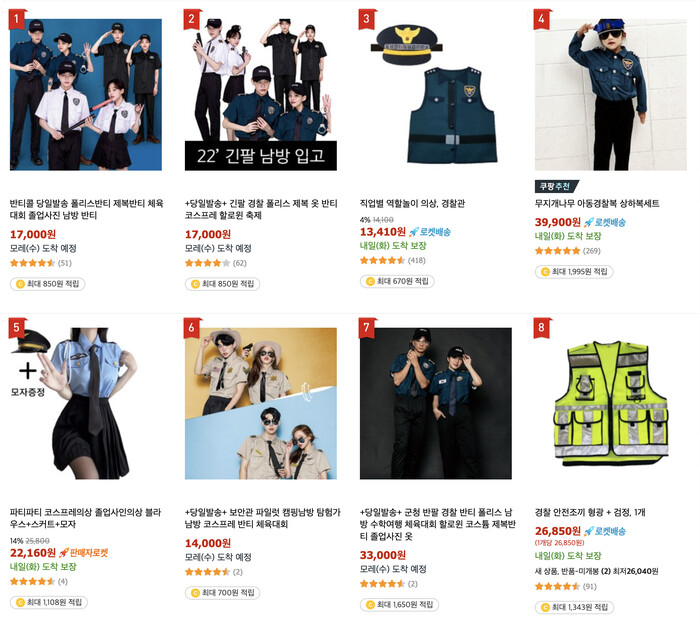Click the star rating with 269 reviews
Image resolution: width=700 pixels, height=625 pixels.
coord(568,250)
